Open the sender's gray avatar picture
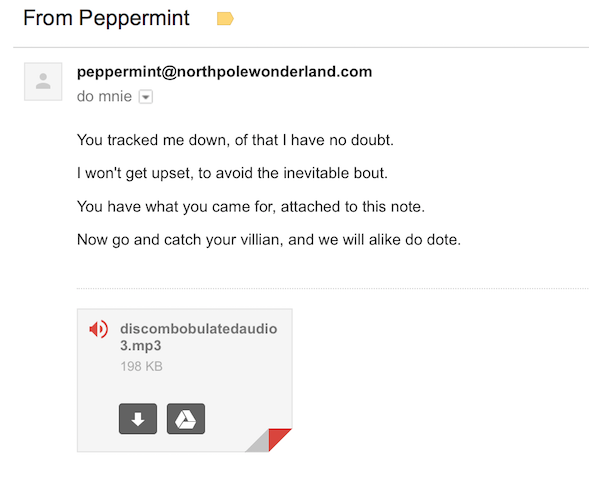 [43, 82]
